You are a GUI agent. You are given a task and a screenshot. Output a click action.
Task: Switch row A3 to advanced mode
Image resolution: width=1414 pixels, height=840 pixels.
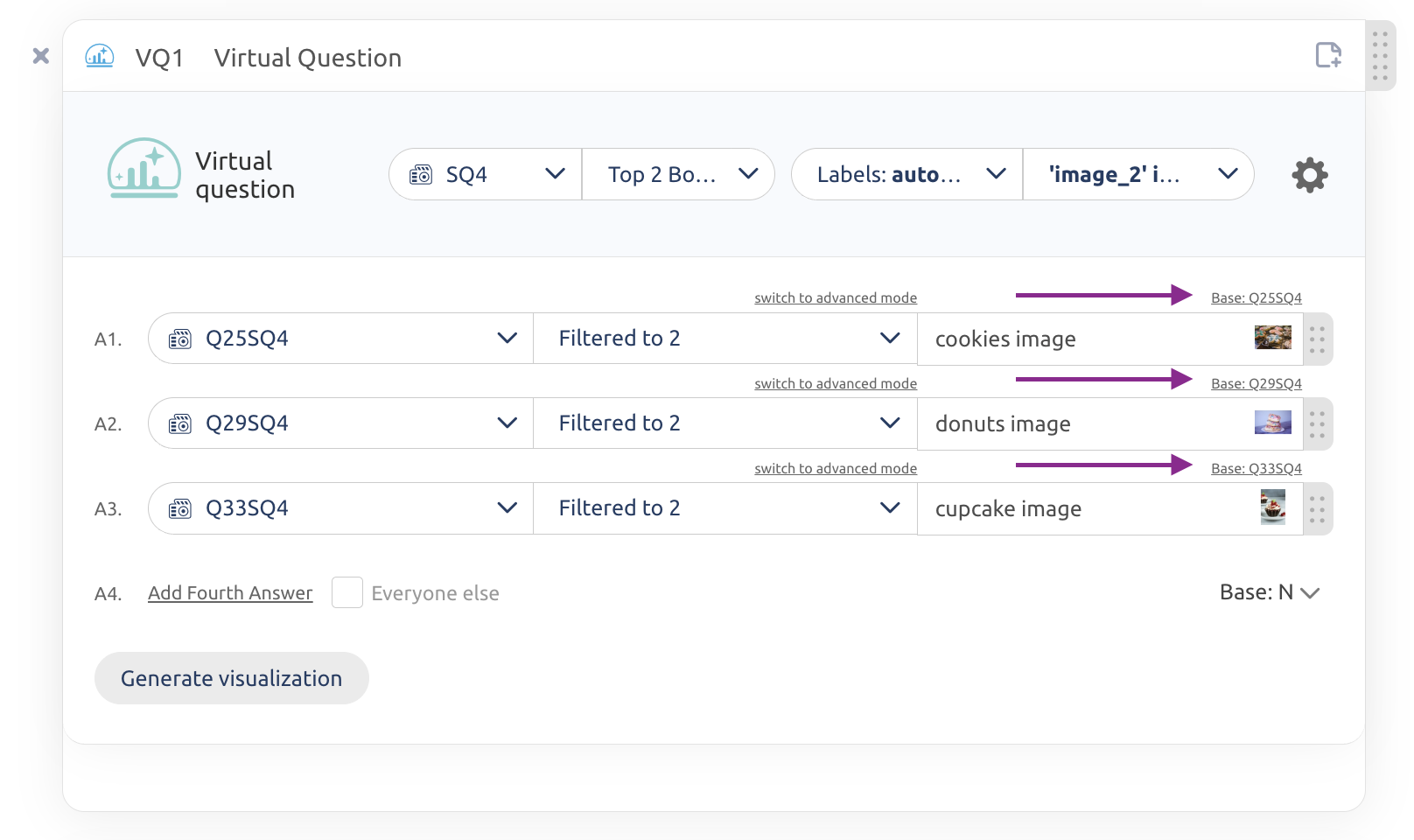(x=836, y=468)
